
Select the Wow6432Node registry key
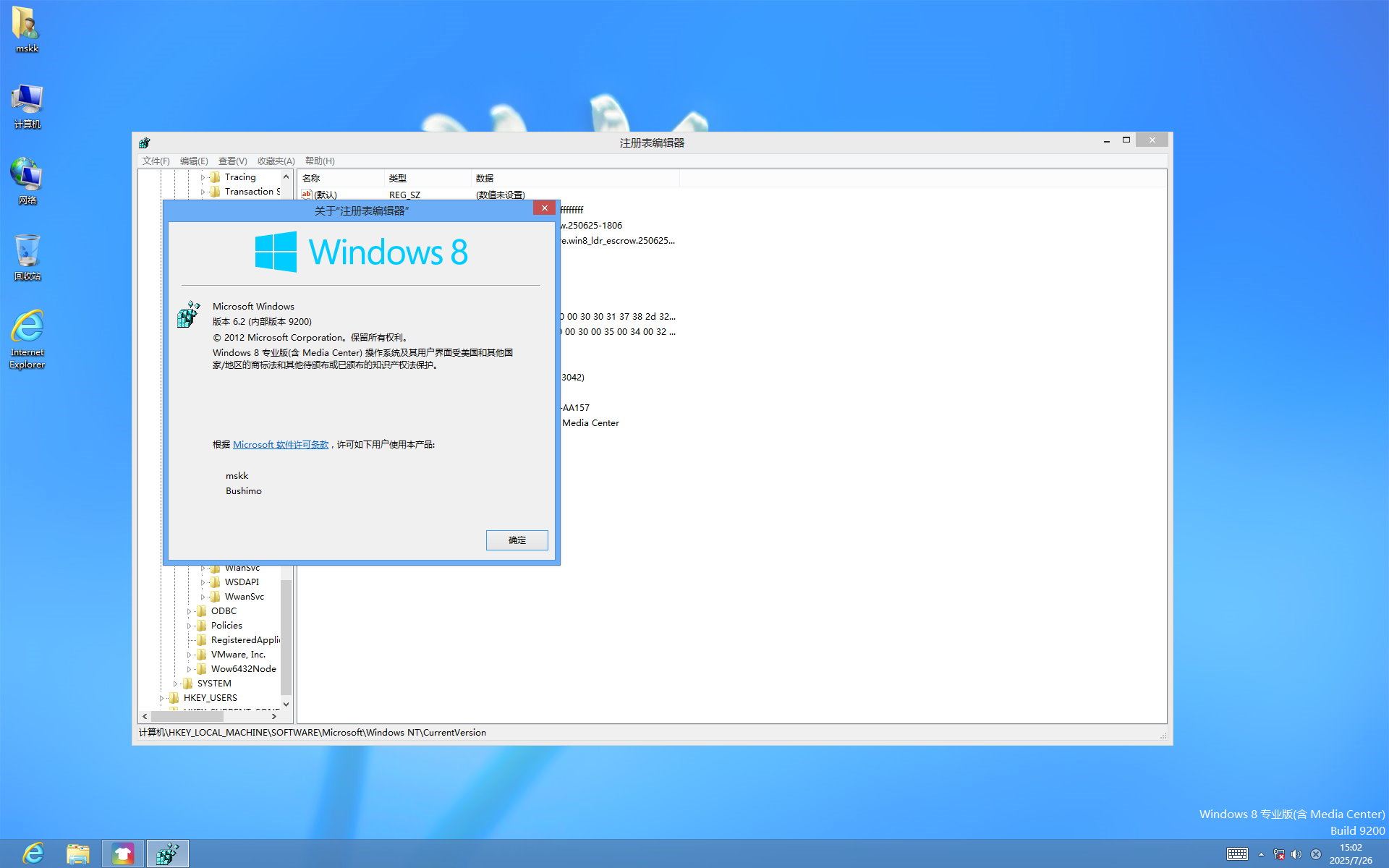click(x=243, y=669)
